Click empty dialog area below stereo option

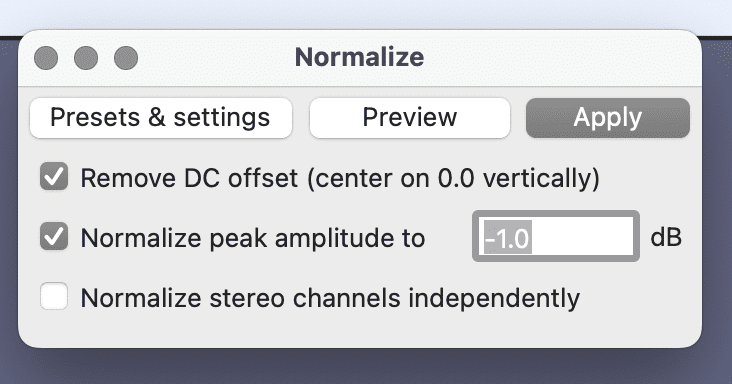(x=359, y=330)
